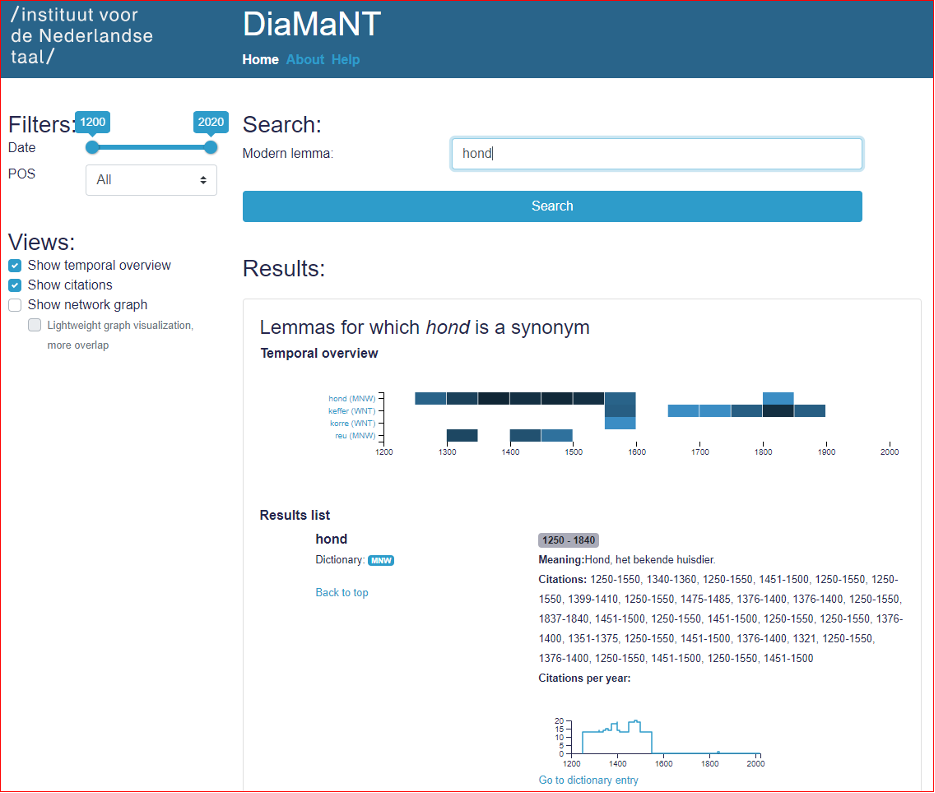935x793 pixels.
Task: Click the darkest keffer bar near 1800
Action: 778,411
